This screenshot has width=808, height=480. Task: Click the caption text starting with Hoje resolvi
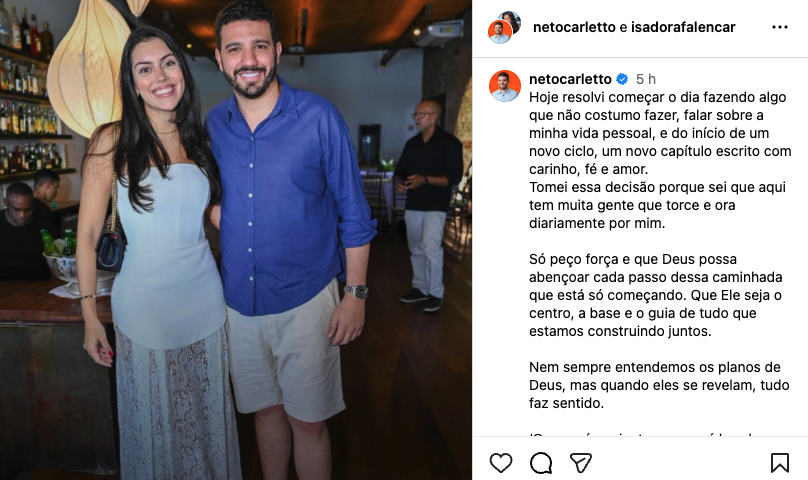(x=660, y=133)
